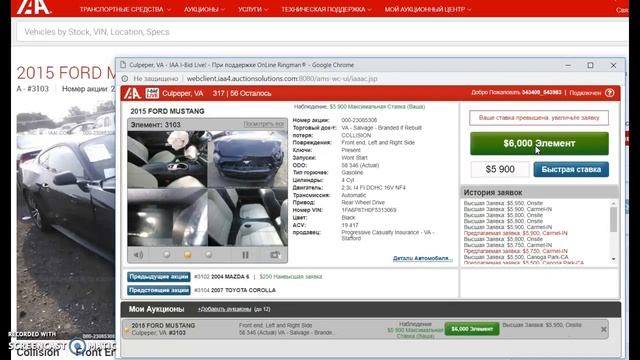The image size is (640, 360).
Task: Click the camera snapshot icon under photos
Action: (x=276, y=255)
